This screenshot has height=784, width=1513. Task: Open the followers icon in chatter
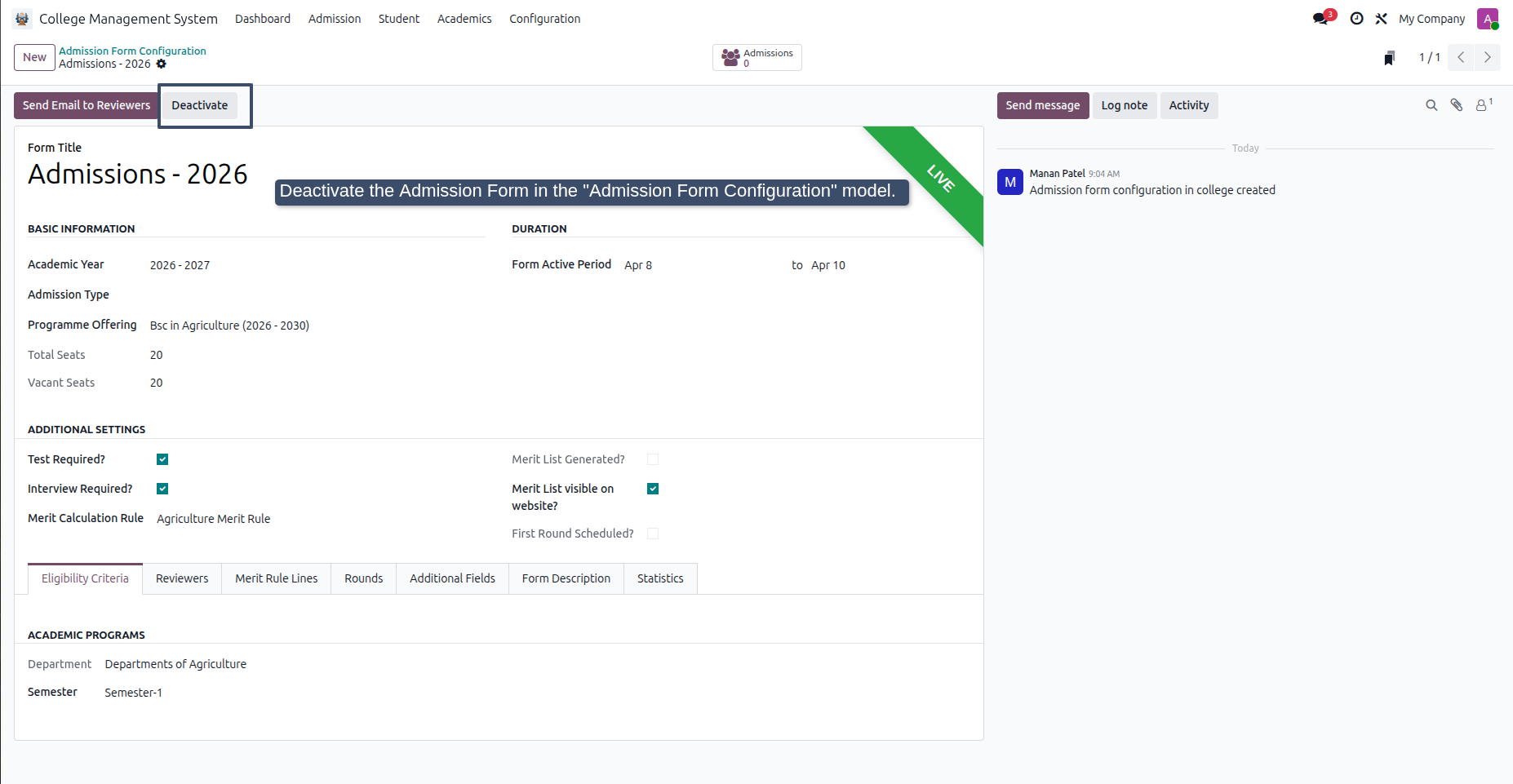pyautogui.click(x=1484, y=104)
